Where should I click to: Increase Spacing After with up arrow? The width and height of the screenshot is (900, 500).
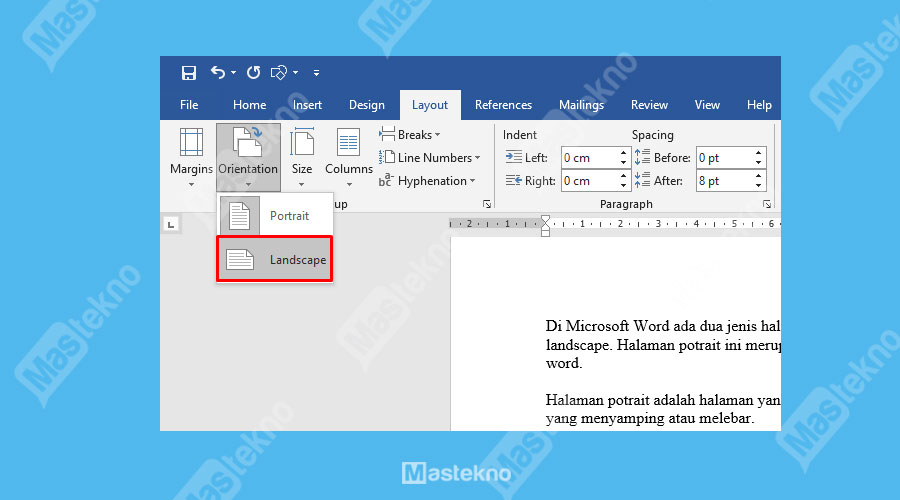click(x=759, y=176)
